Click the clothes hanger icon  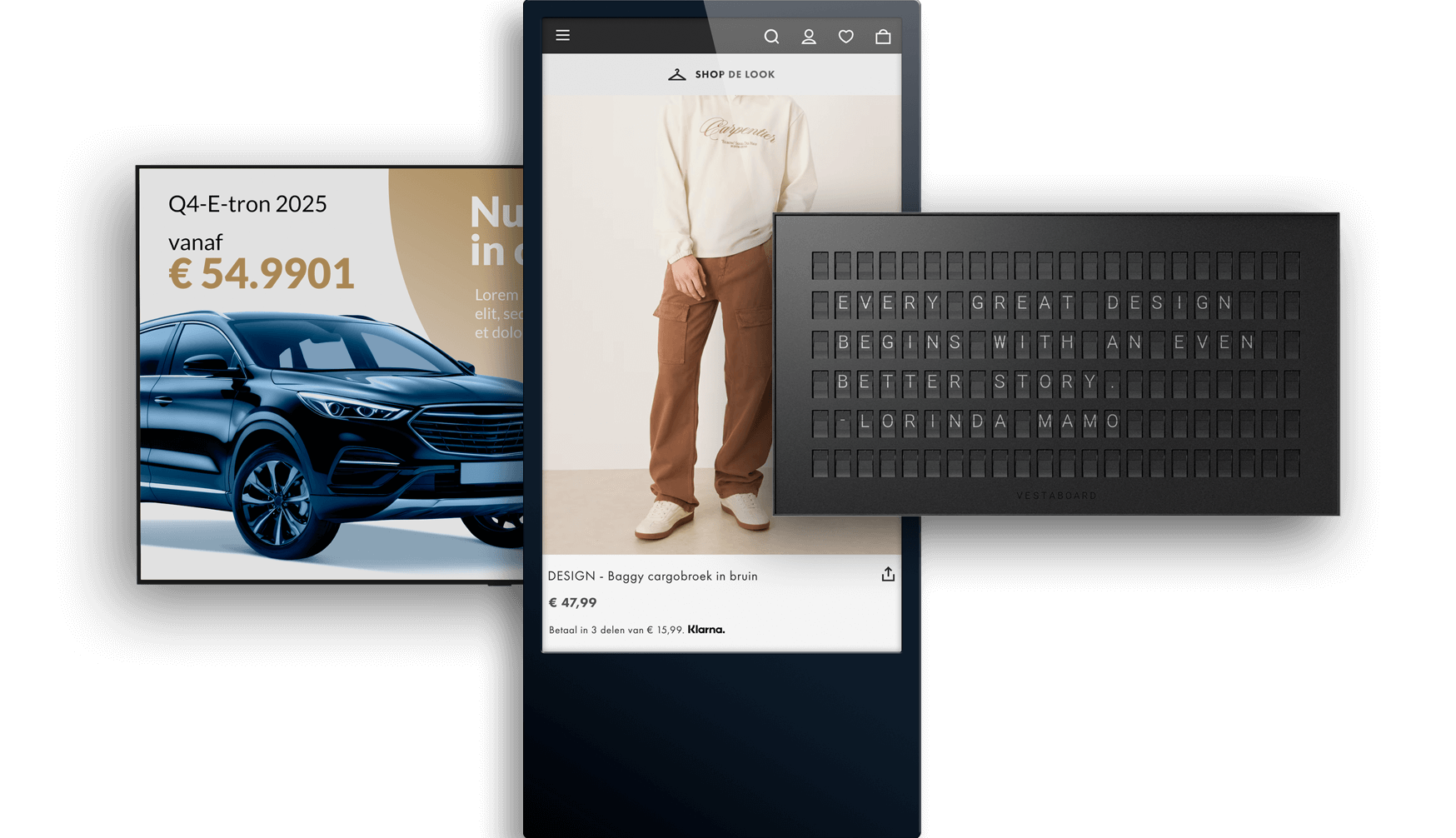[677, 75]
